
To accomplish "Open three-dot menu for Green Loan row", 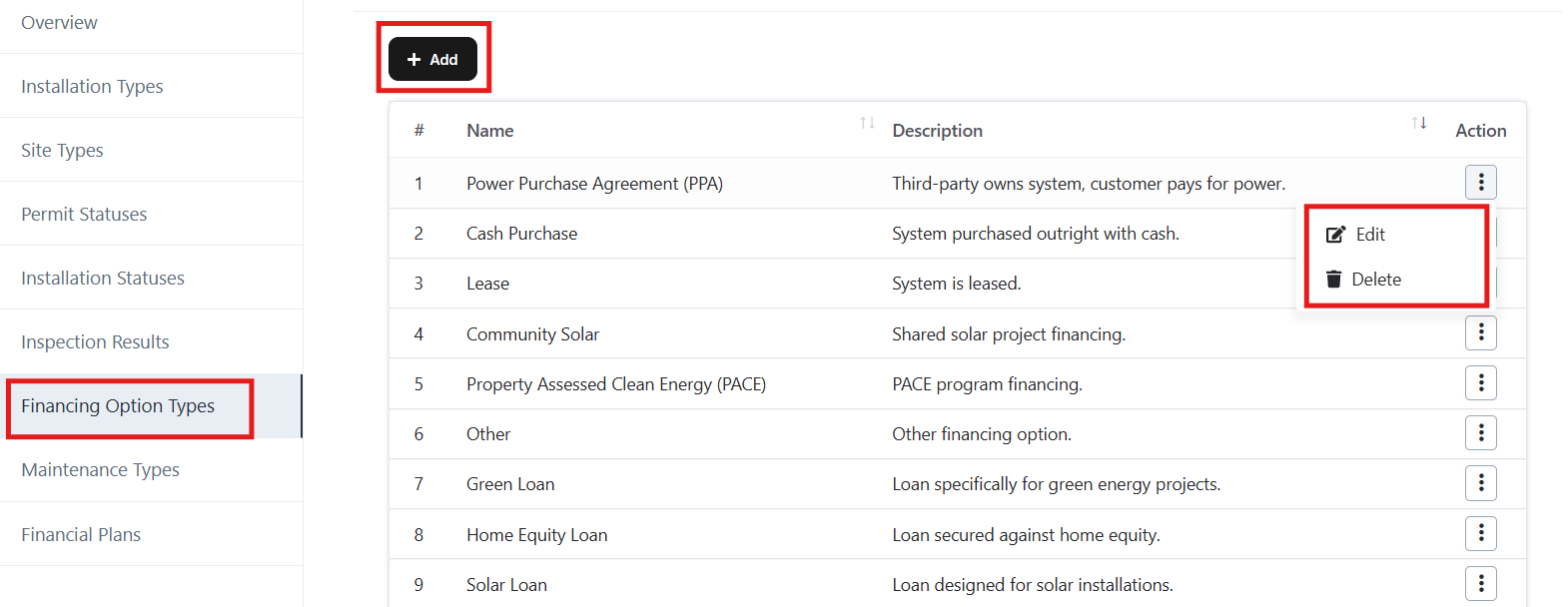I will [1480, 483].
